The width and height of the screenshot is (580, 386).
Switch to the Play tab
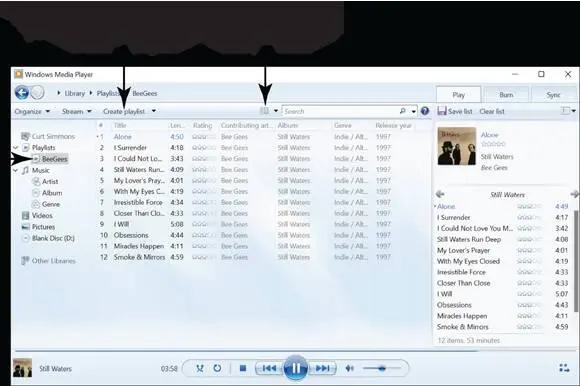click(x=459, y=95)
